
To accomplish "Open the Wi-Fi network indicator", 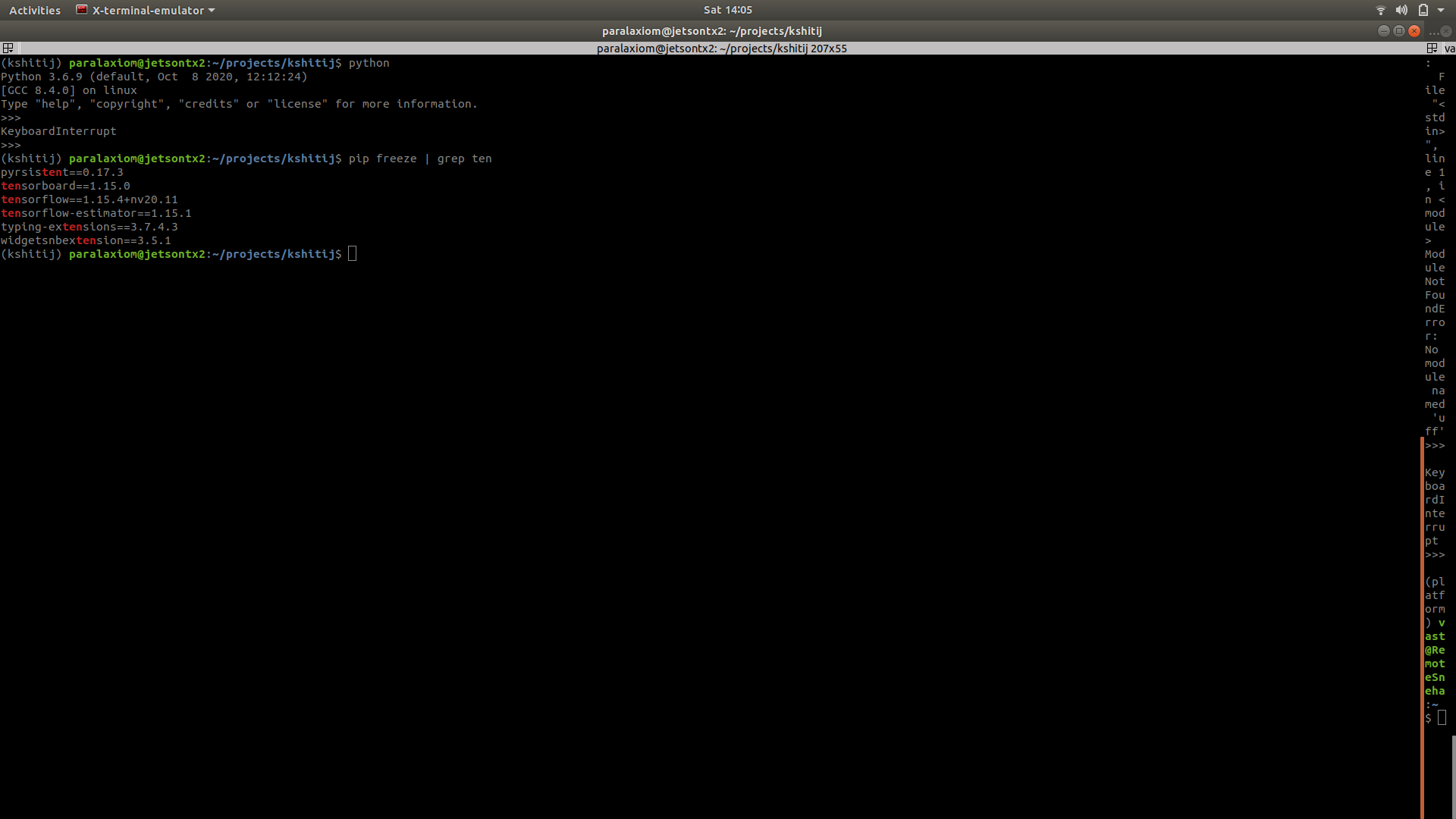I will tap(1381, 10).
